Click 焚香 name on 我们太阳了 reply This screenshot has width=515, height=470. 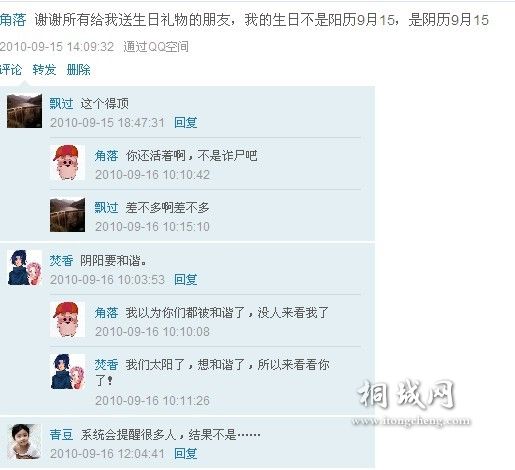[x=106, y=365]
